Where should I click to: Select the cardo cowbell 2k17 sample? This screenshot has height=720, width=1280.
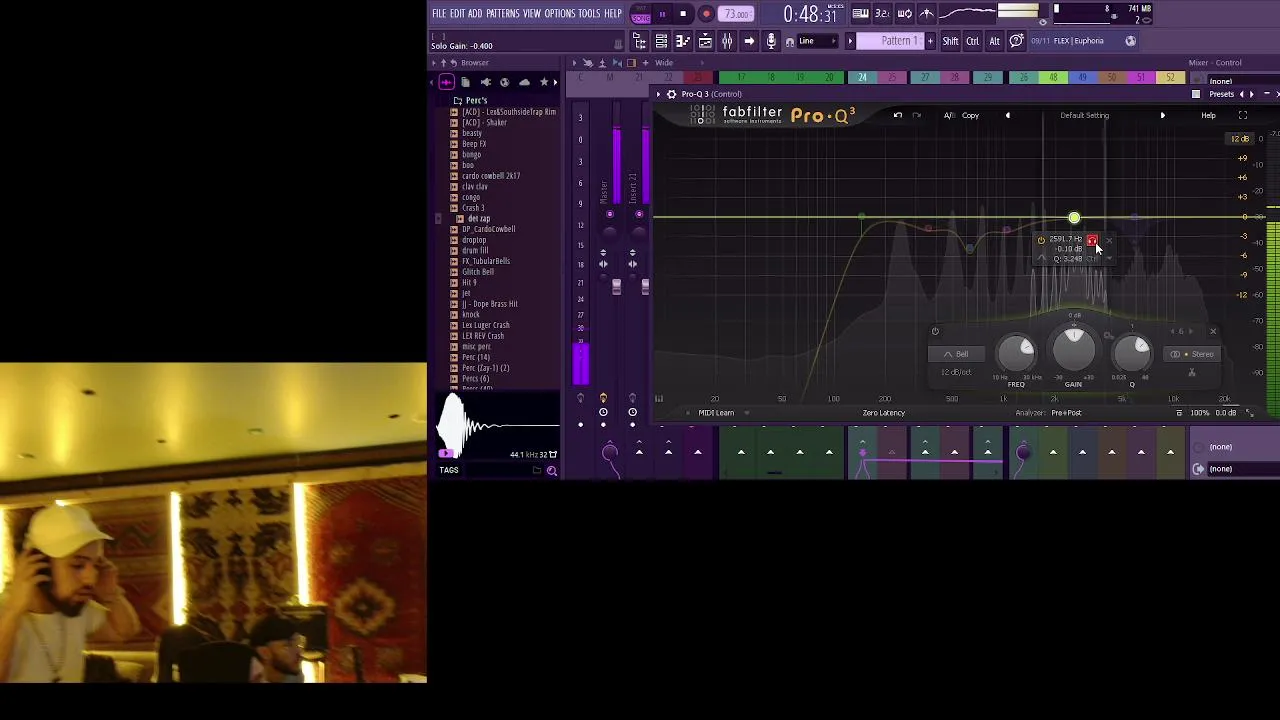point(490,176)
